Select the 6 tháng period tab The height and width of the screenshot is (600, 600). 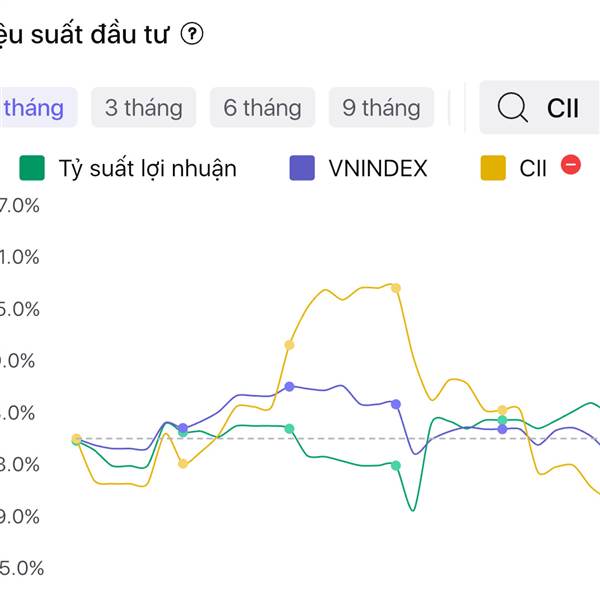point(263,107)
